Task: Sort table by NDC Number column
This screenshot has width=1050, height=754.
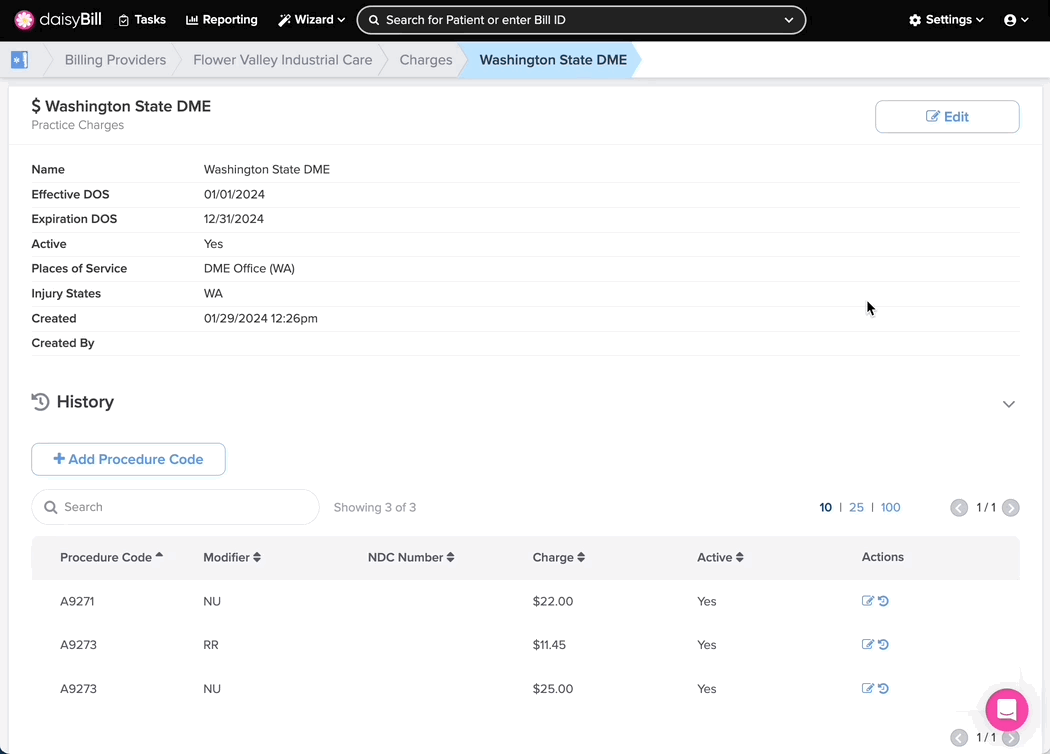Action: [411, 557]
